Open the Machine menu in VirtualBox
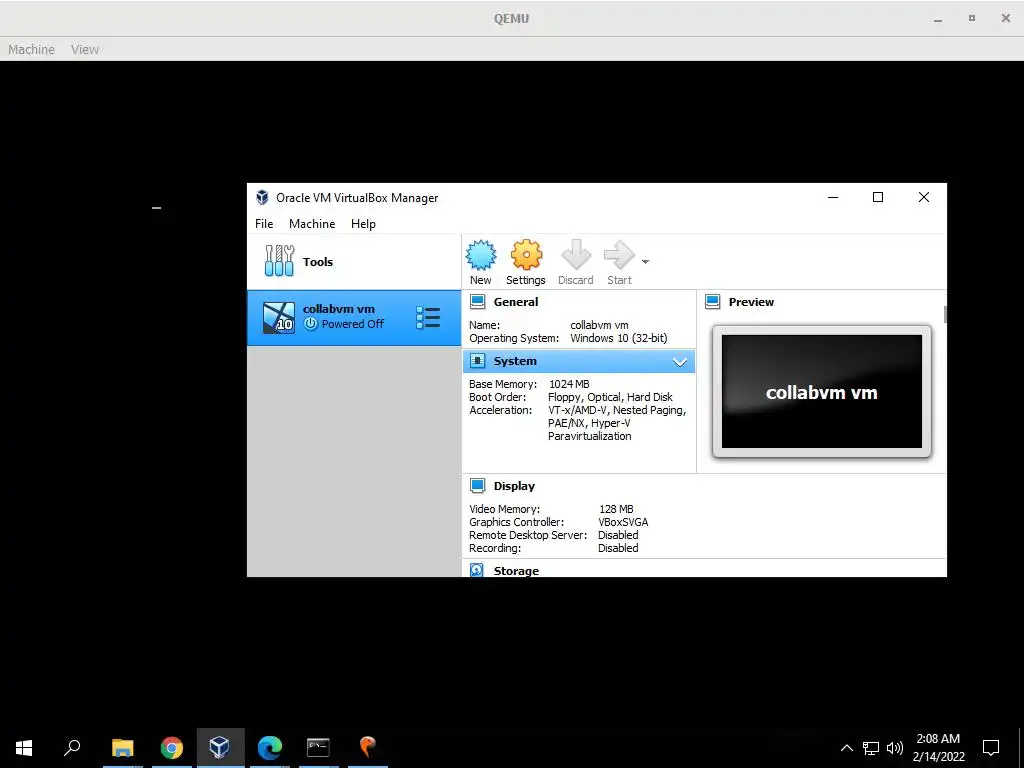The height and width of the screenshot is (768, 1024). pos(312,224)
